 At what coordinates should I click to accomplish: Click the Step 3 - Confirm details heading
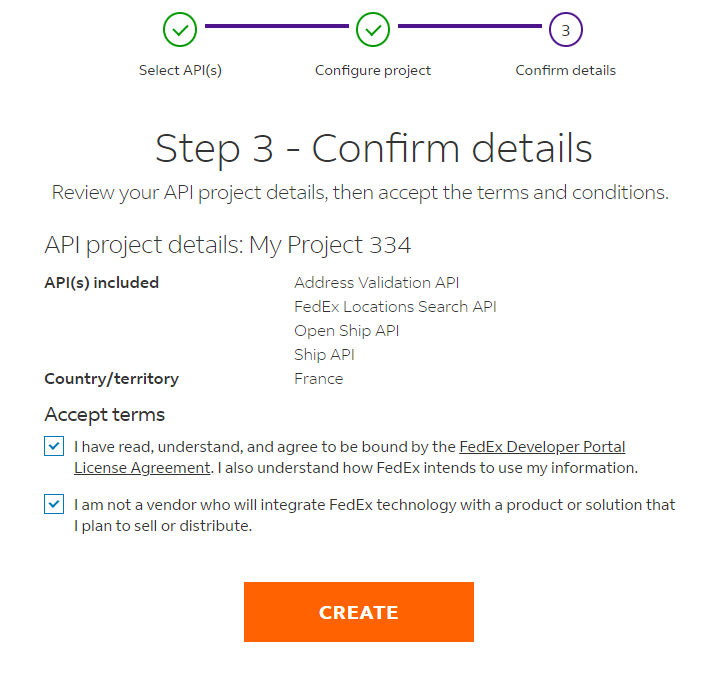pos(373,148)
